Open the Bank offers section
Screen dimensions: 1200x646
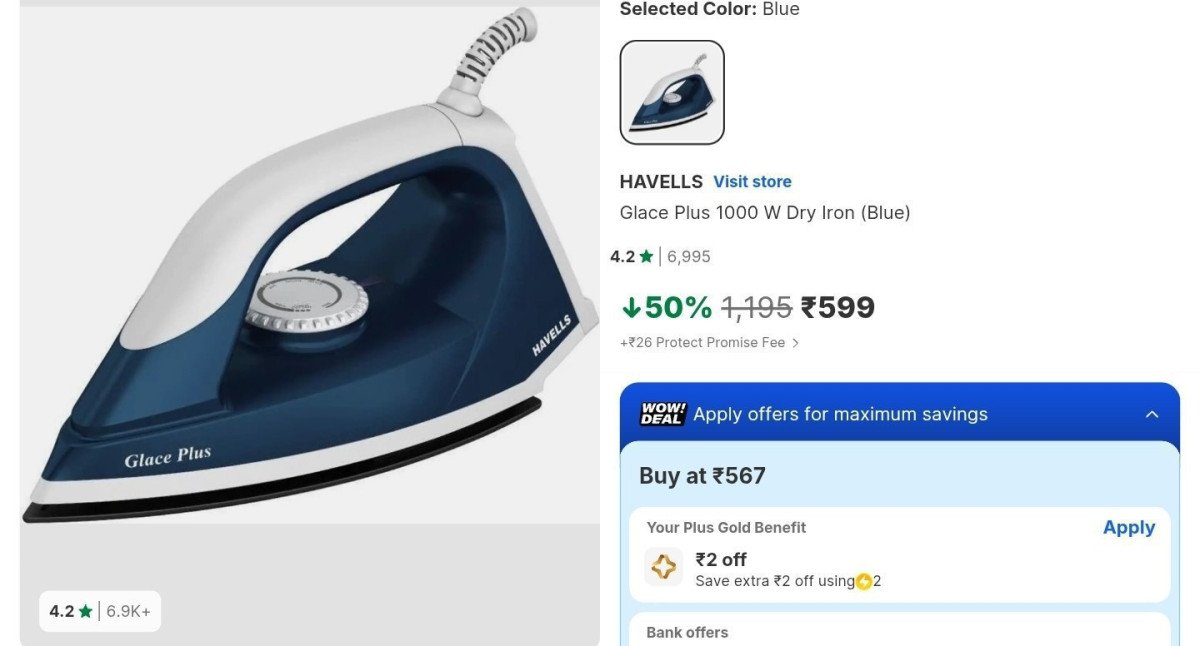click(687, 632)
